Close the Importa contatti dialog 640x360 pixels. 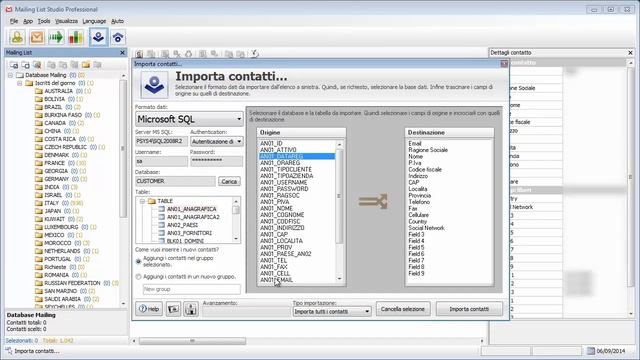[504, 64]
